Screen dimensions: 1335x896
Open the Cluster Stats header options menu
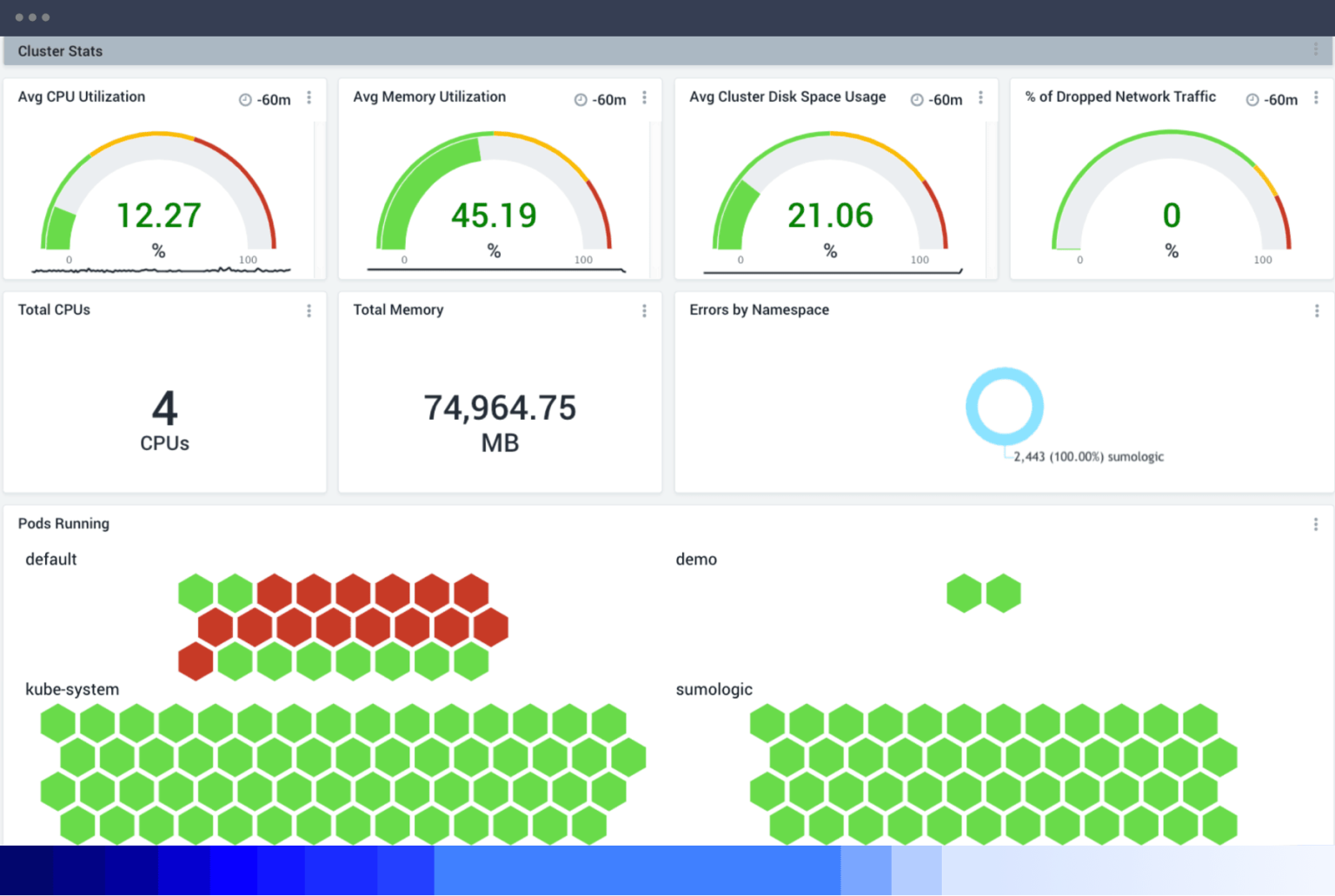pos(1316,50)
